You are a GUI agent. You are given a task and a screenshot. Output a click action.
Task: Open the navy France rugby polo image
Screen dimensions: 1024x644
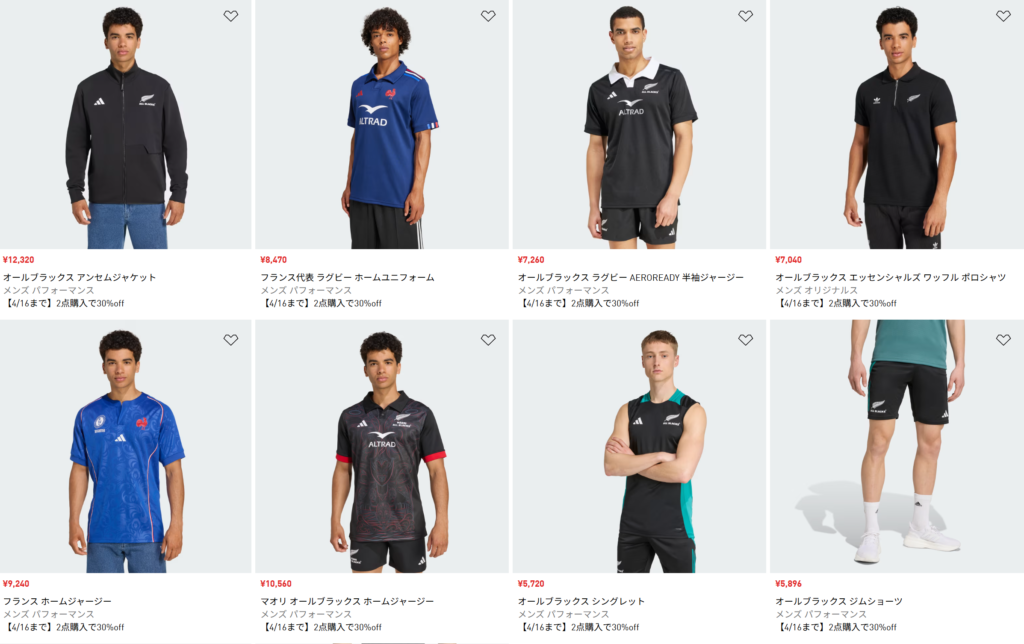click(383, 130)
